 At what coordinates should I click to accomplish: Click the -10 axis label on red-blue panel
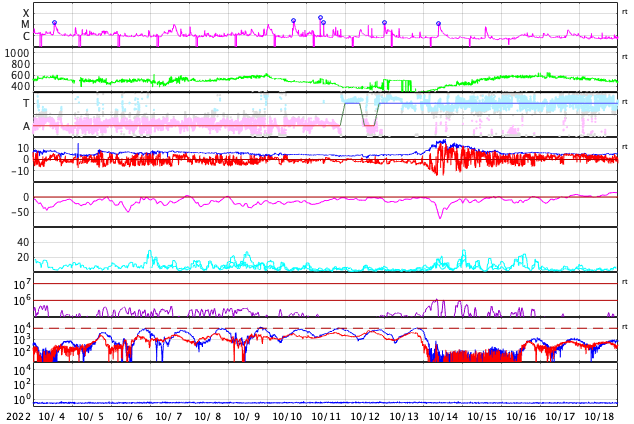click(20, 171)
